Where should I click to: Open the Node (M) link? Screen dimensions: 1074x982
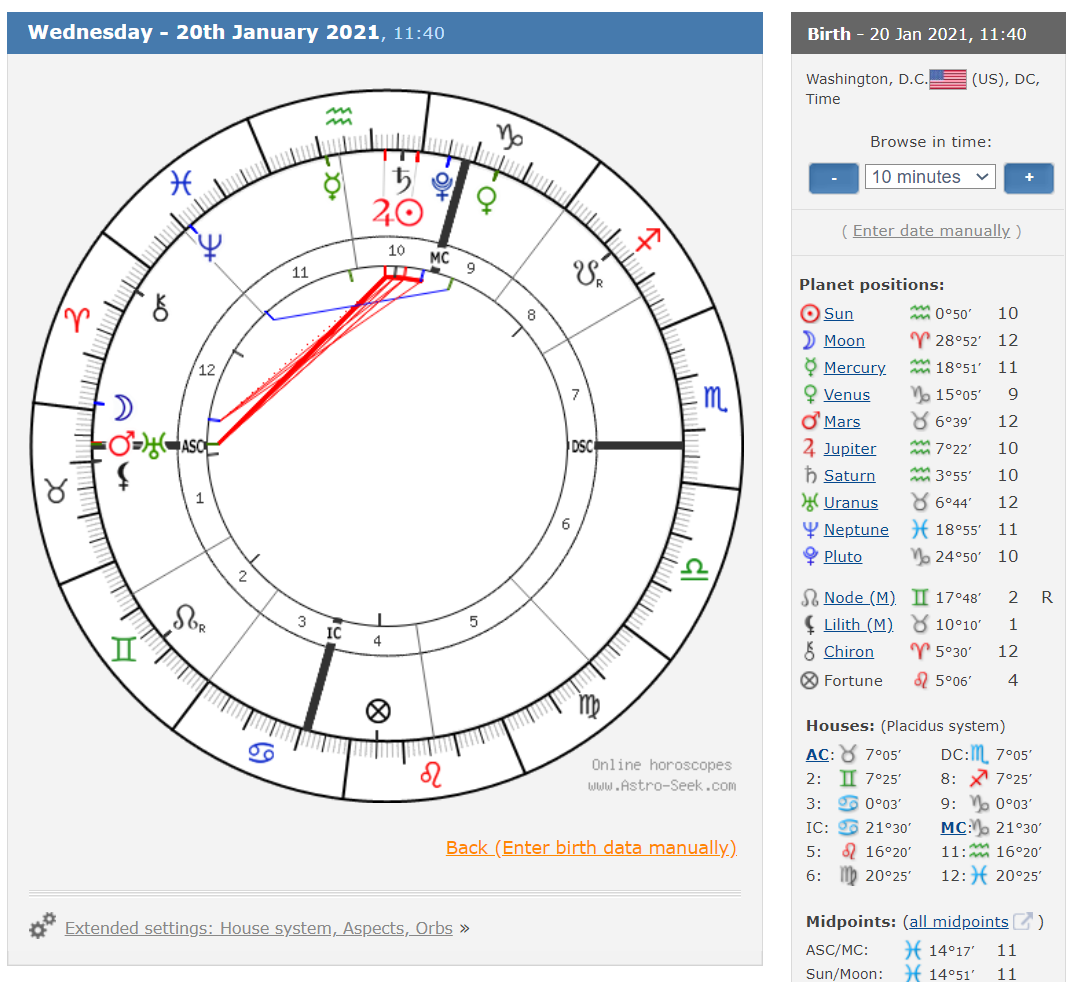(x=860, y=598)
